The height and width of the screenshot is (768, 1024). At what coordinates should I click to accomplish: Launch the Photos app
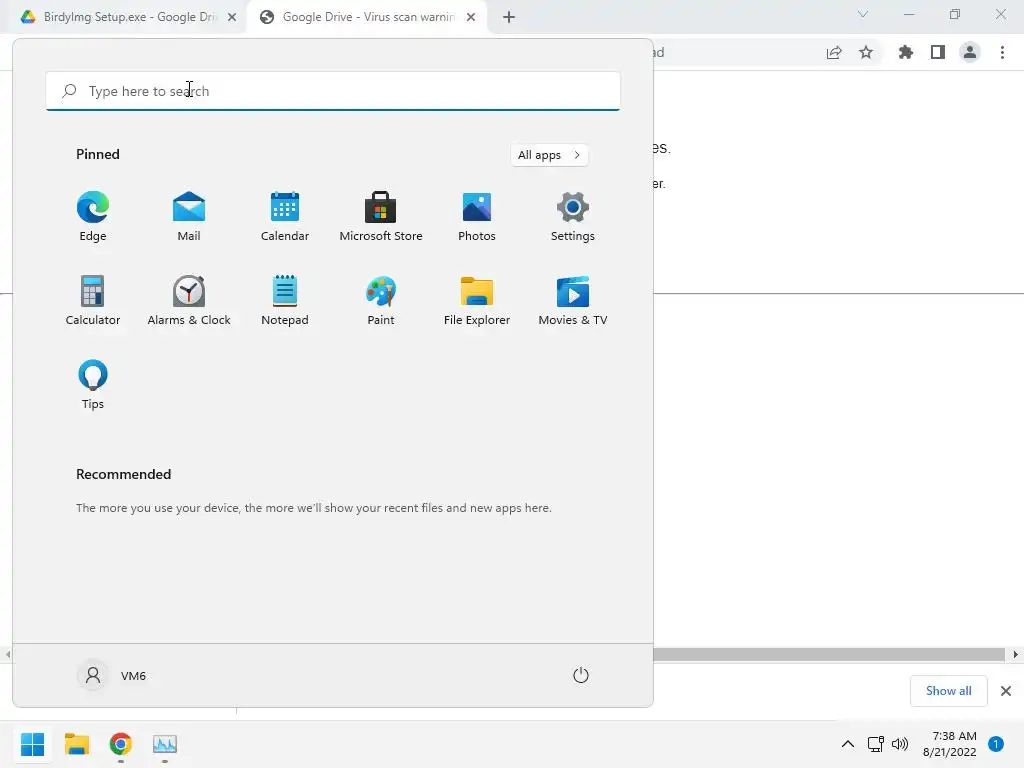pos(477,216)
